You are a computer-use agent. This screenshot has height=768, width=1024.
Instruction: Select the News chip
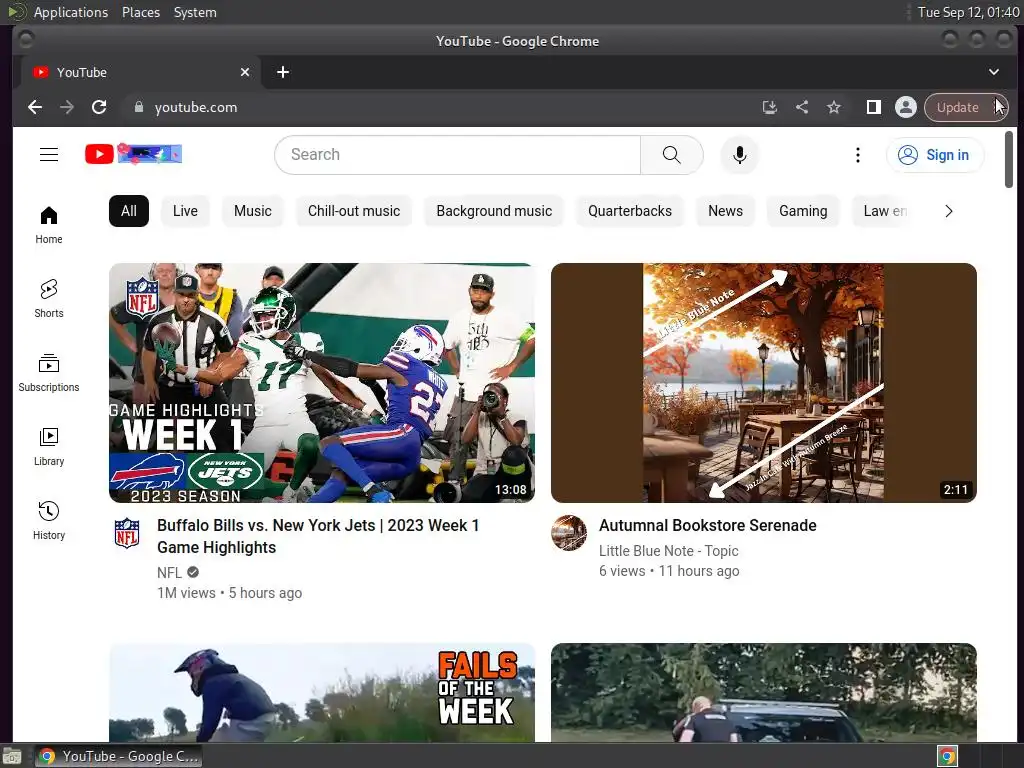[x=726, y=211]
